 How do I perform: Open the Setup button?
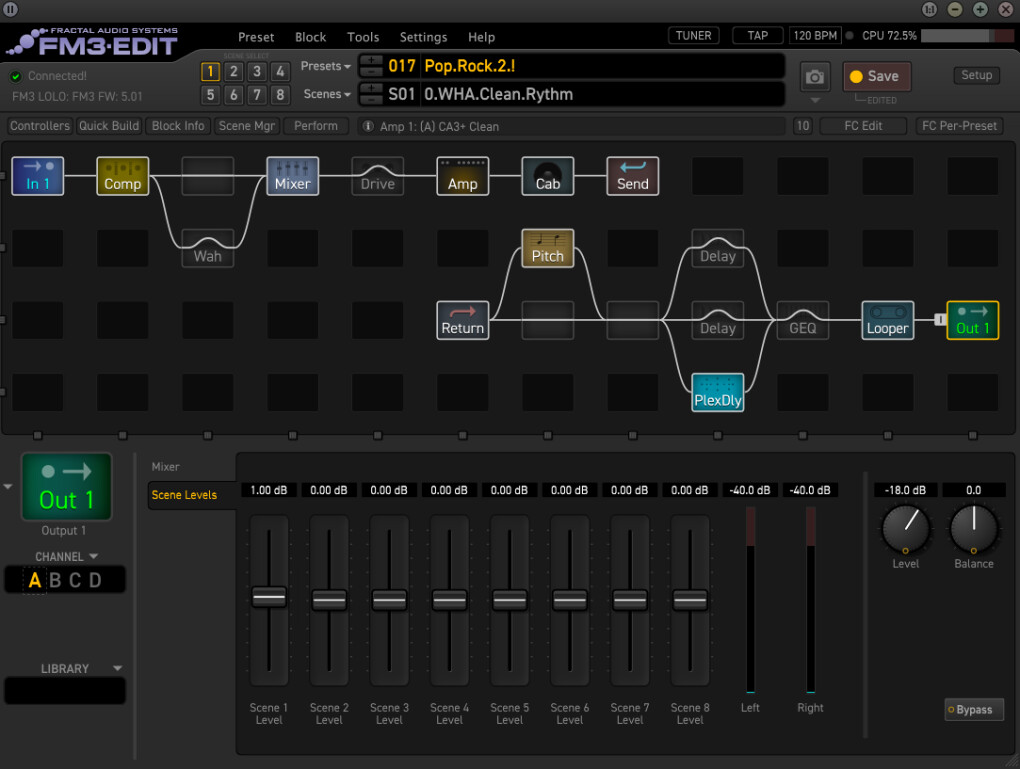976,75
